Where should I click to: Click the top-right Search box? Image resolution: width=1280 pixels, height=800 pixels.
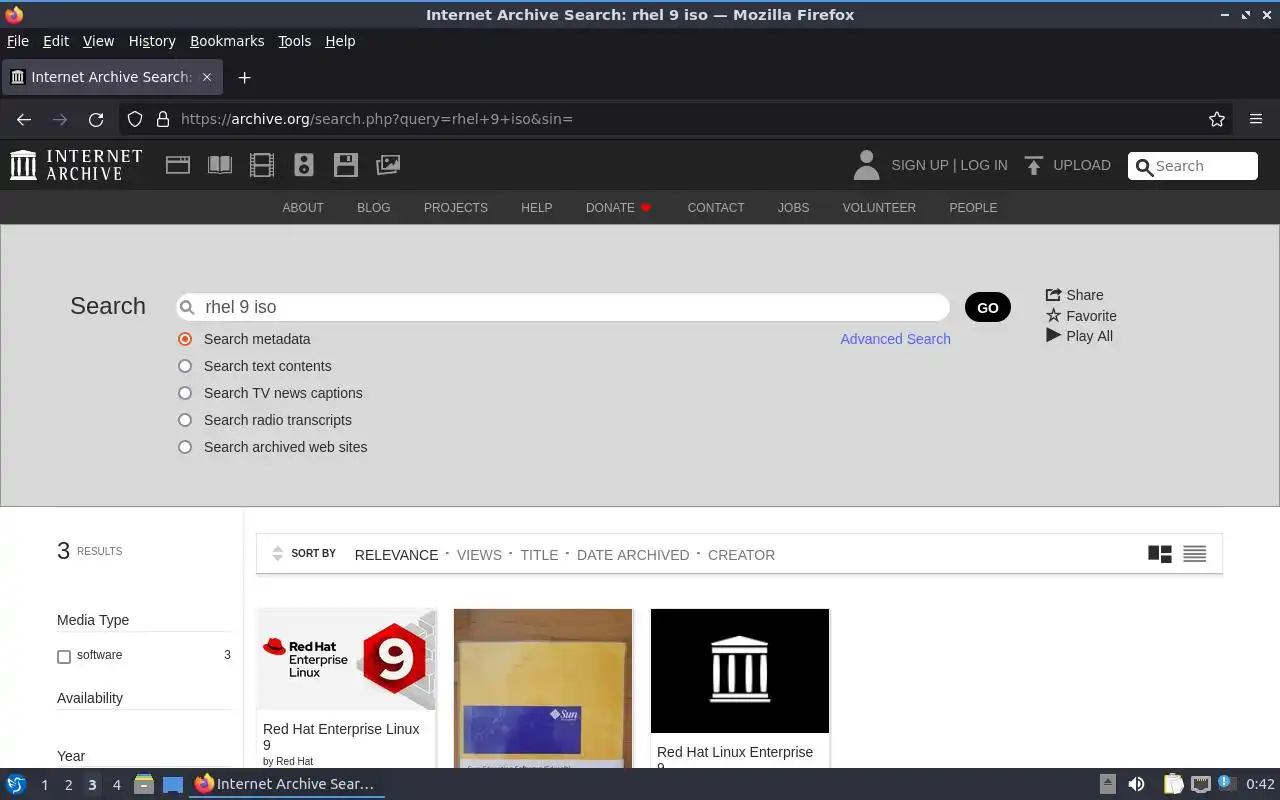(1193, 166)
